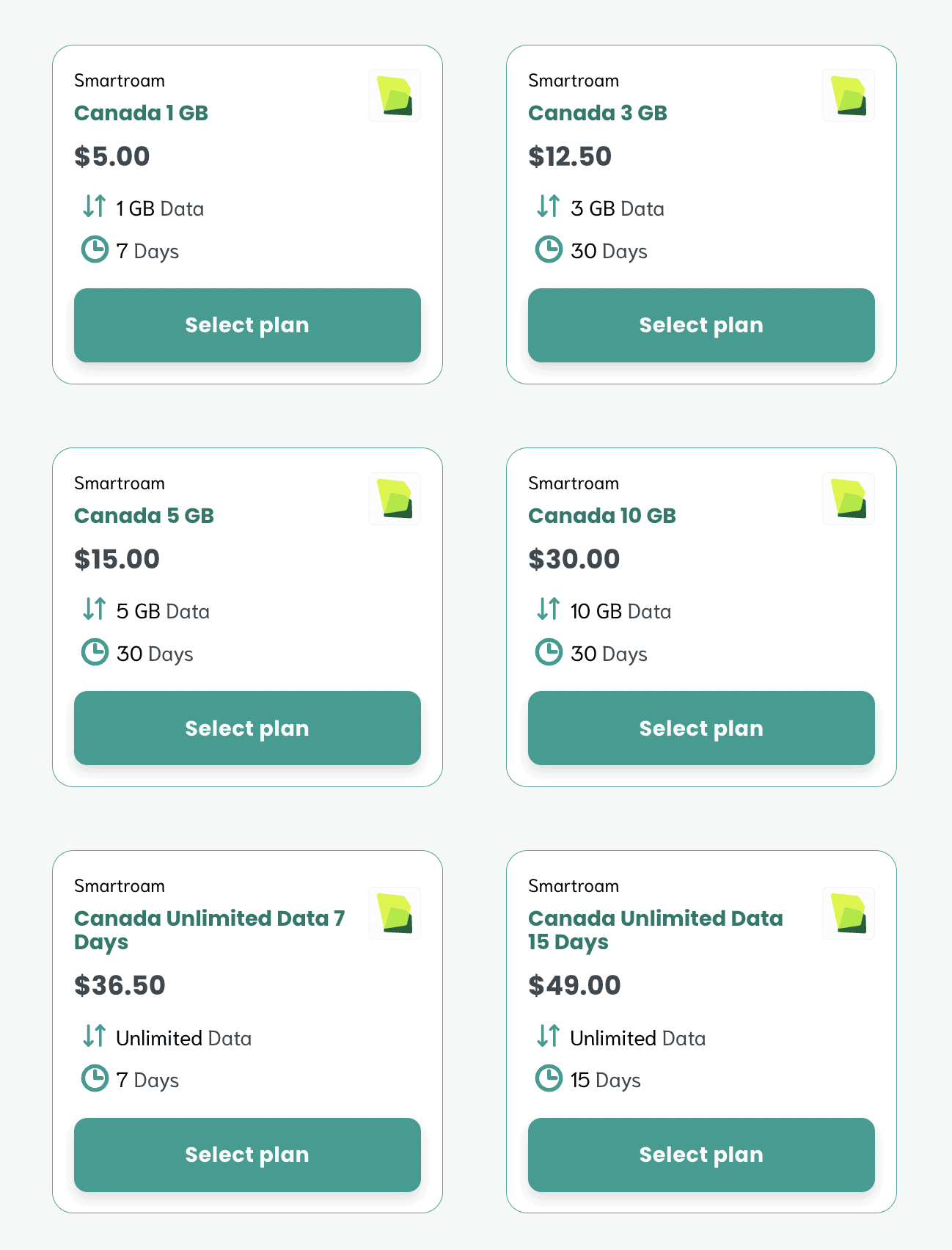Viewport: 952px width, 1250px height.
Task: Click the Smartroam logo on Canada 5 GB card
Action: point(394,498)
